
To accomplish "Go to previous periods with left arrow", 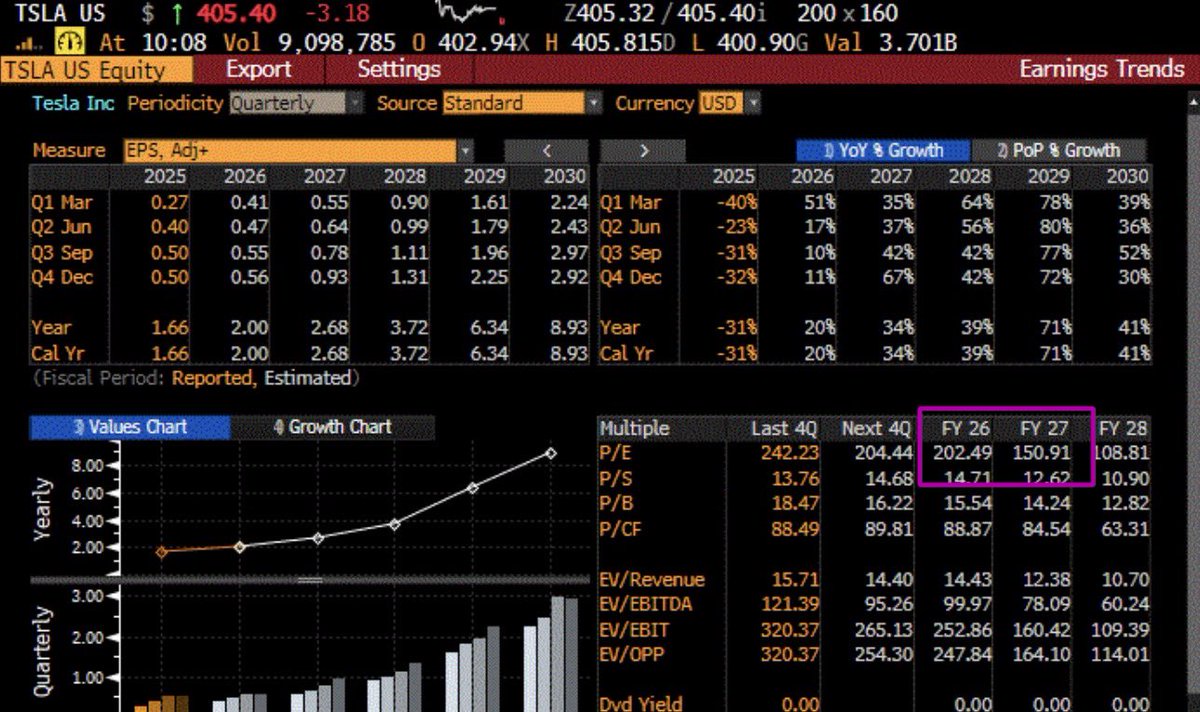I will tap(547, 150).
